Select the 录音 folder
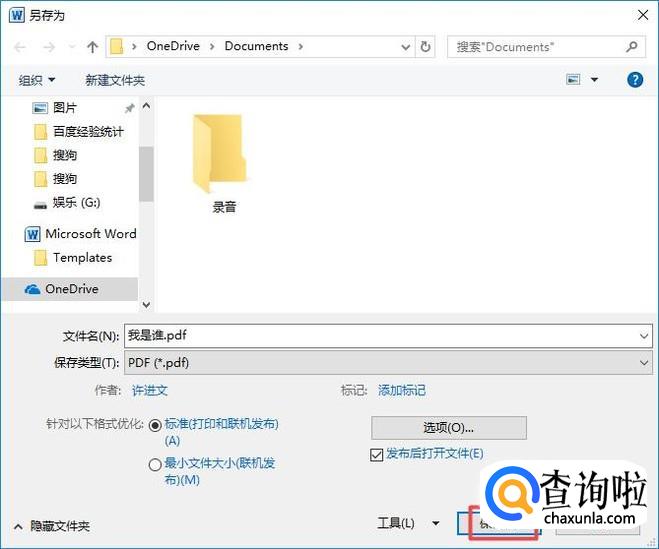The image size is (659, 549). click(x=222, y=164)
